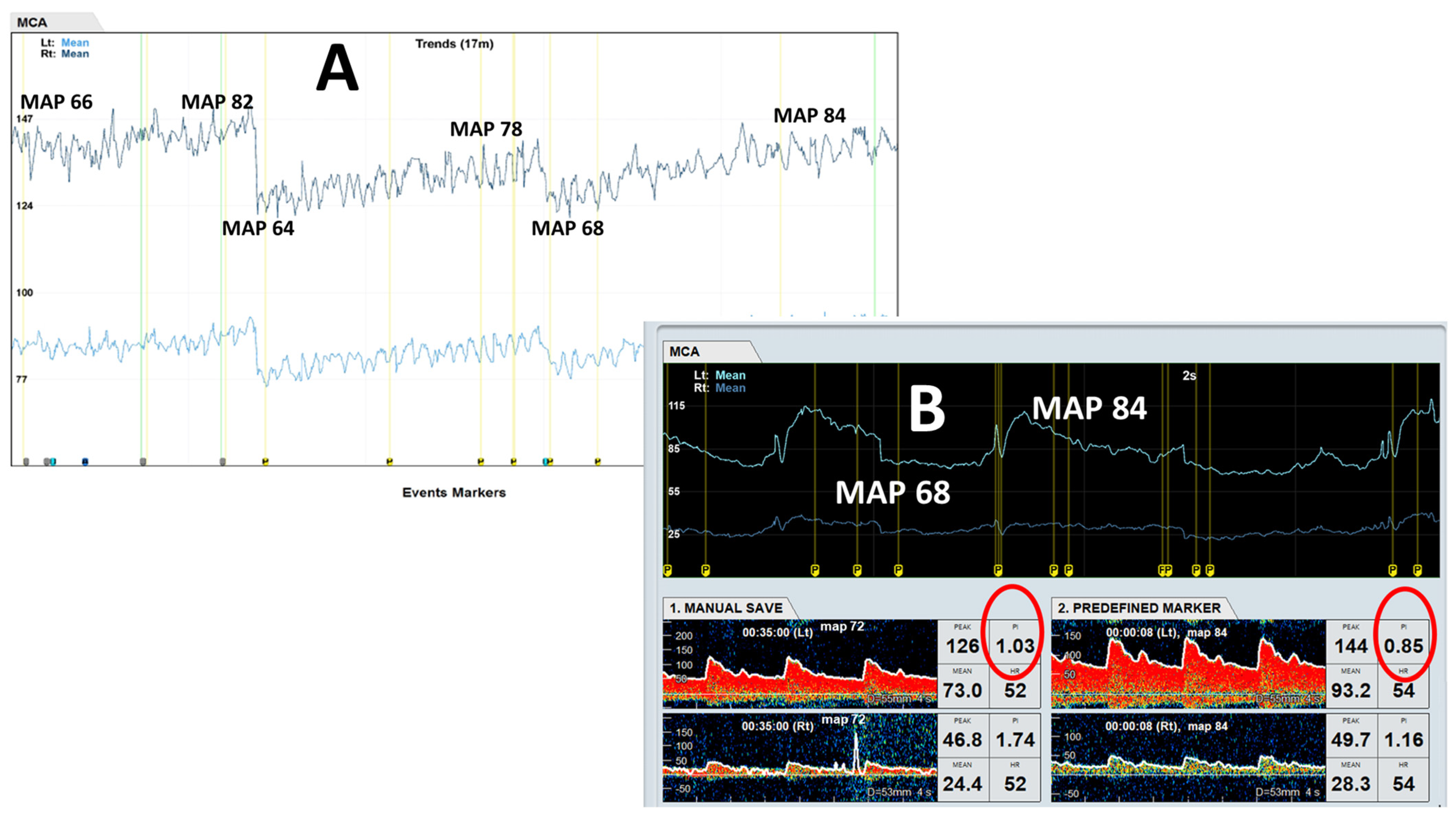Click the leftmost P marker in black trend panel
This screenshot has height=816, width=1456.
(x=668, y=570)
